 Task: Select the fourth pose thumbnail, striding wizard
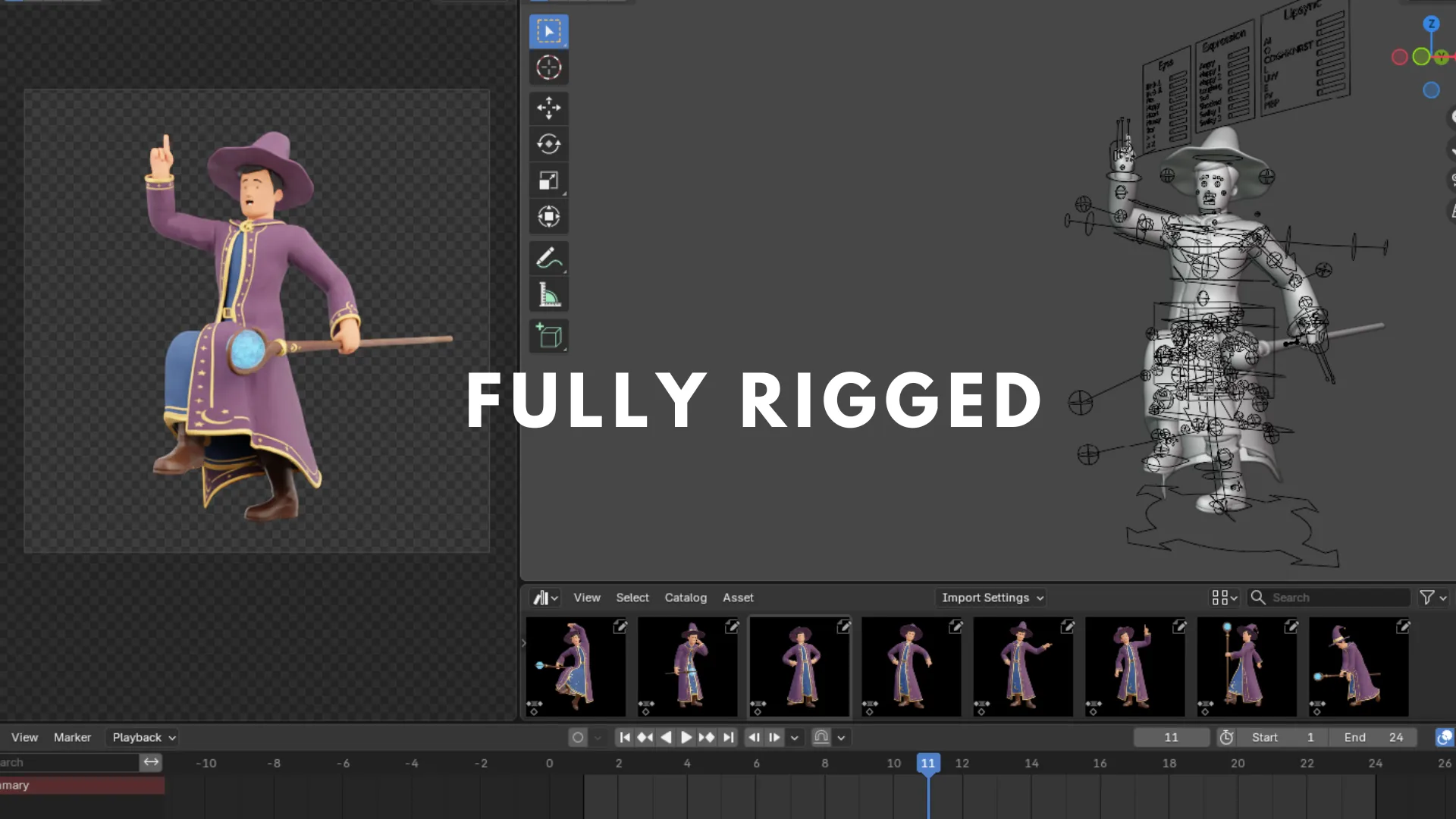(912, 667)
